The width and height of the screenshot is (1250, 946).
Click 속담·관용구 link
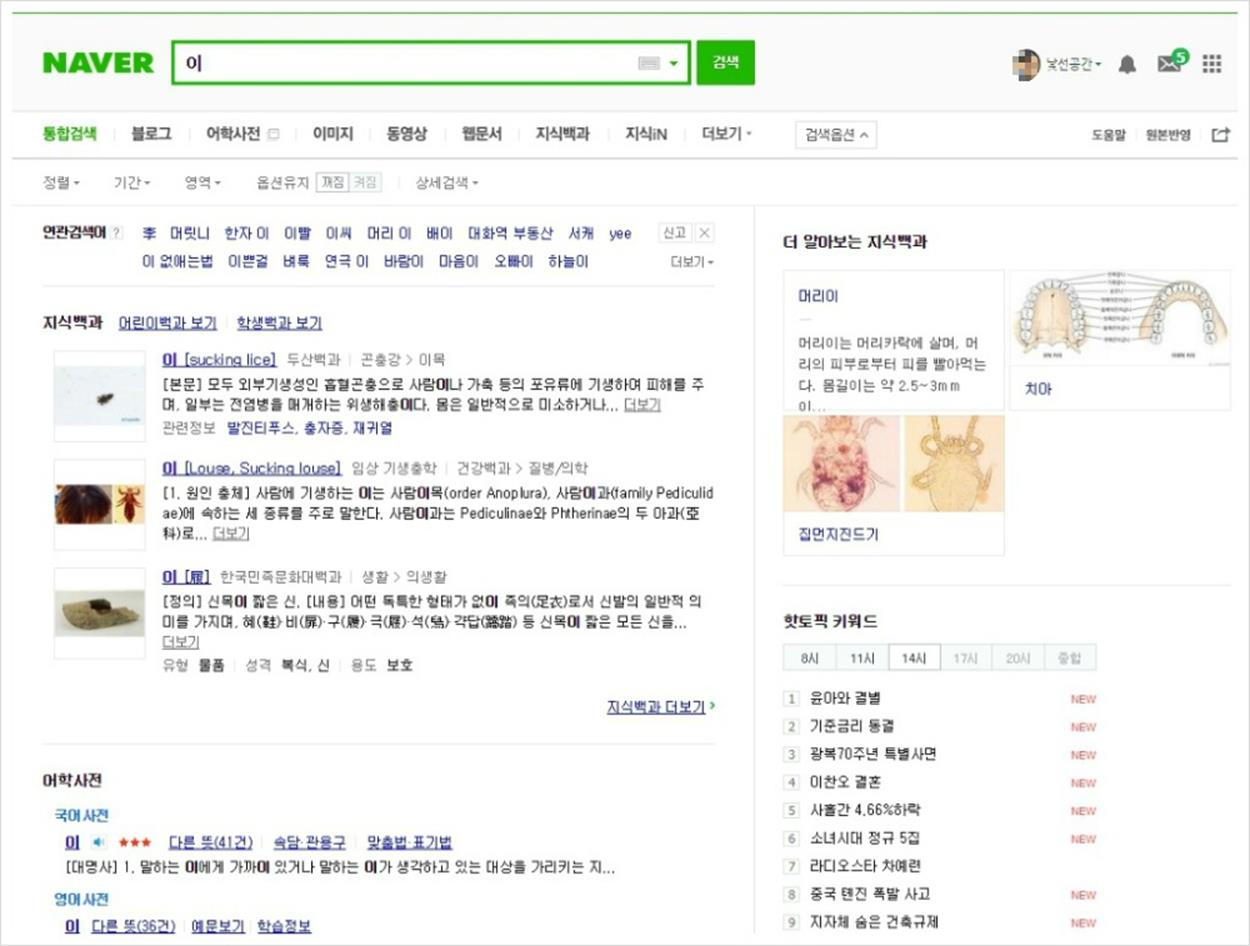309,842
